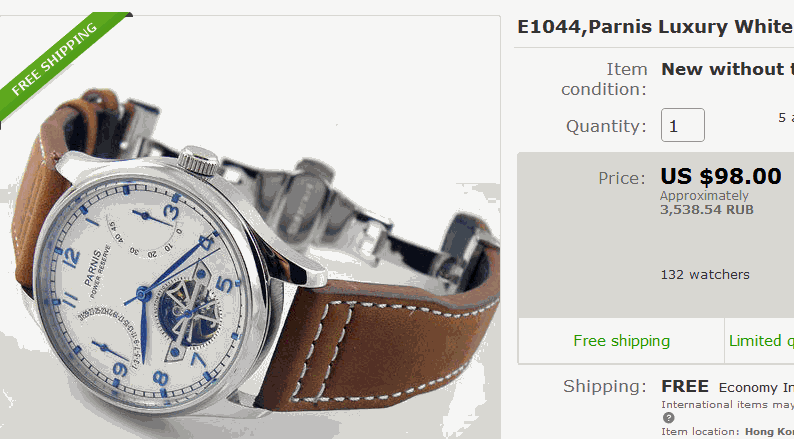Click the Economy International shipping text
Image resolution: width=794 pixels, height=439 pixels.
point(756,388)
